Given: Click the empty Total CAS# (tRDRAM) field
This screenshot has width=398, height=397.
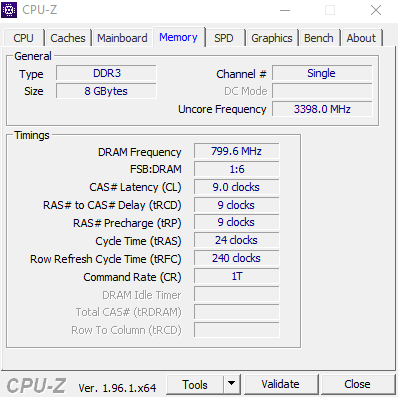Looking at the screenshot, I should tap(237, 312).
